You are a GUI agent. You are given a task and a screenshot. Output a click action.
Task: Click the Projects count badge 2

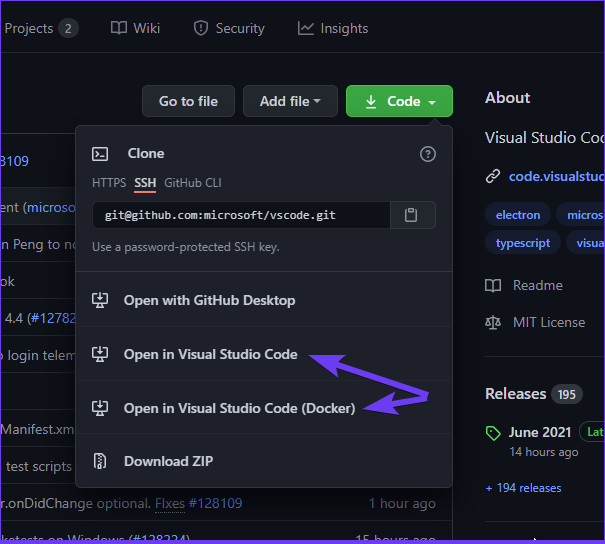(x=68, y=29)
